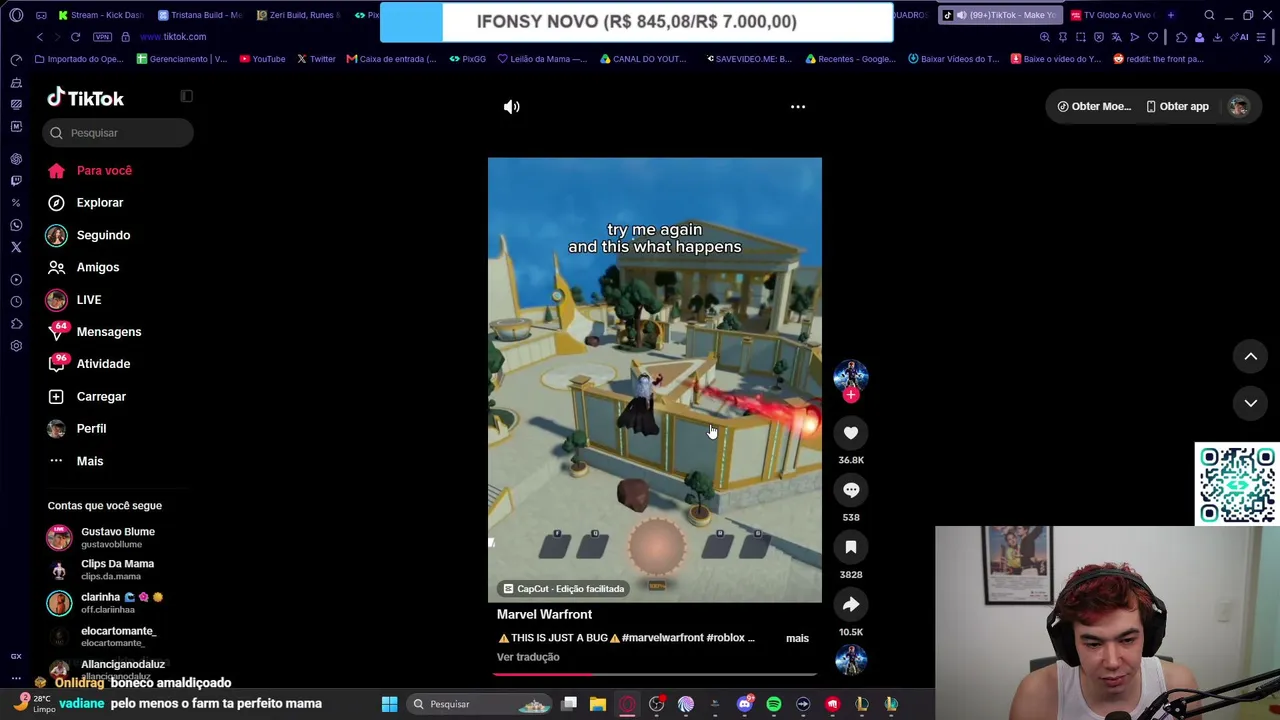Switch to the Zeri Build, Runes tab
Screen dimensions: 1280x720
pos(298,15)
